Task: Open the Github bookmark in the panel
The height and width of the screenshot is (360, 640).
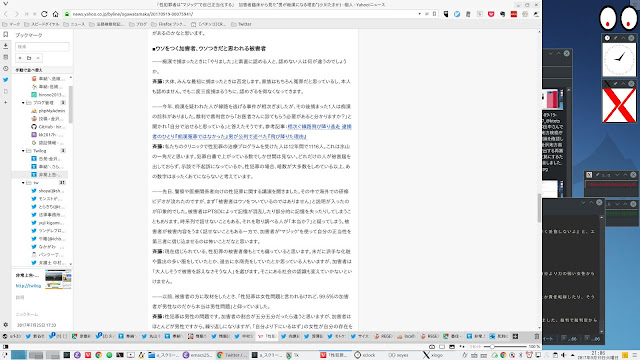Action: (48, 127)
